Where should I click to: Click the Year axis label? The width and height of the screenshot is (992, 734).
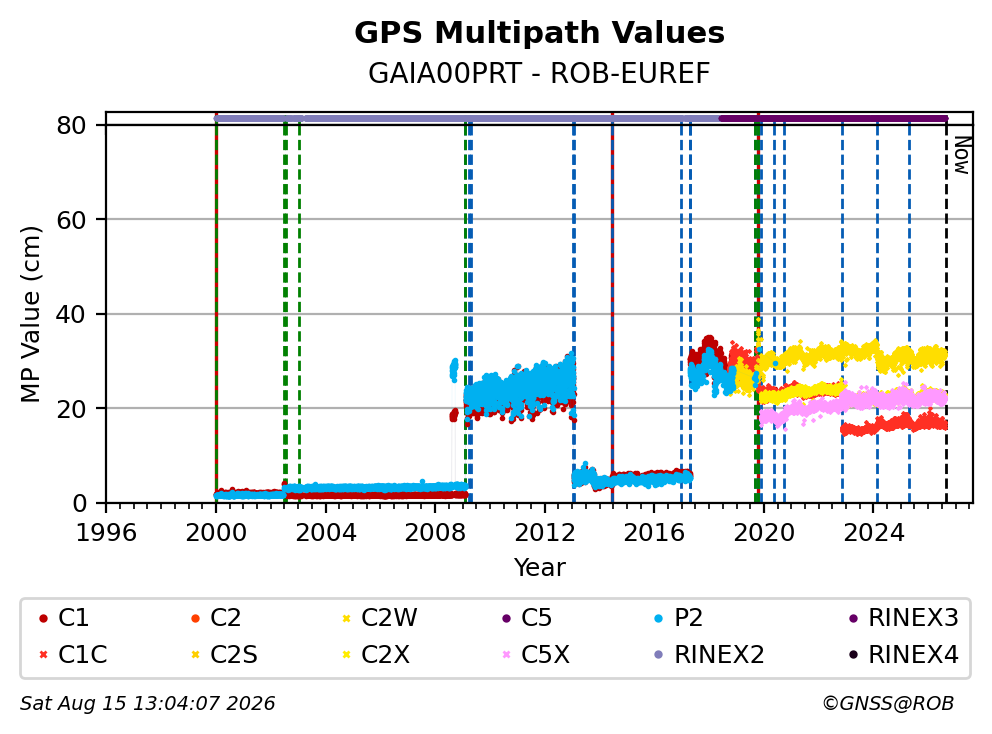pyautogui.click(x=539, y=567)
